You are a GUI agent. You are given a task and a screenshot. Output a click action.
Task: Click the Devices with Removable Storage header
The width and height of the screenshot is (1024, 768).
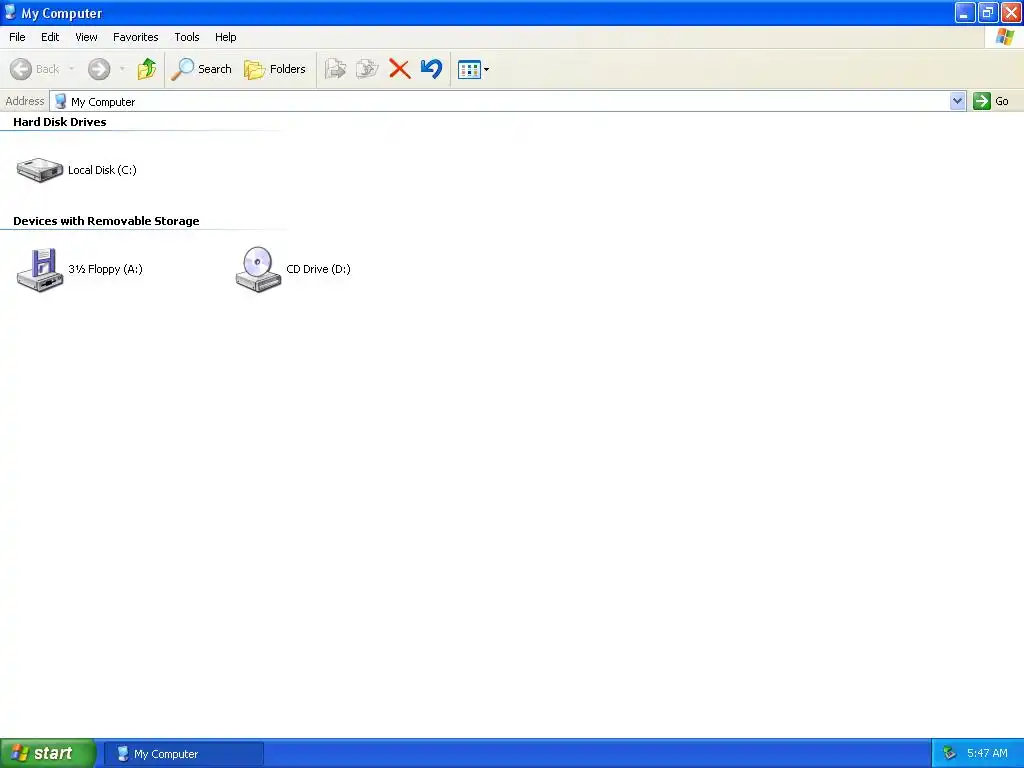pyautogui.click(x=106, y=221)
